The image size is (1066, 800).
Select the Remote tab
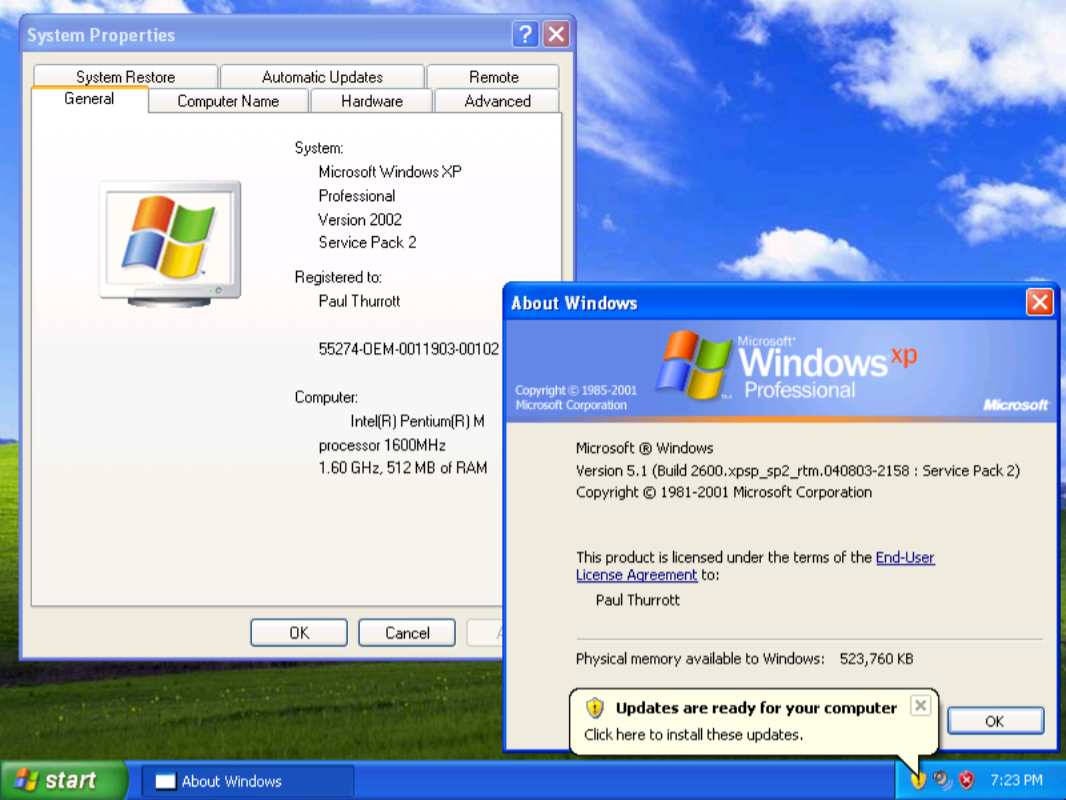(x=493, y=77)
